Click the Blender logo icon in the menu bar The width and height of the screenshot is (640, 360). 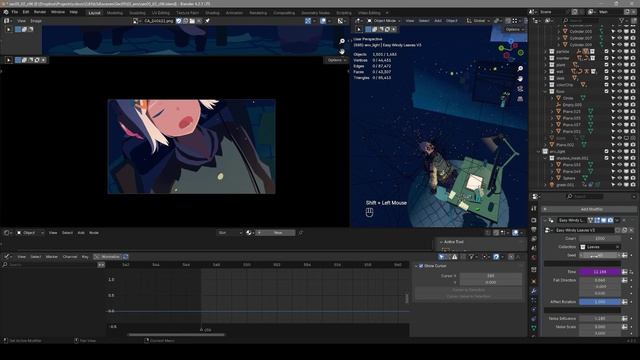coord(6,12)
